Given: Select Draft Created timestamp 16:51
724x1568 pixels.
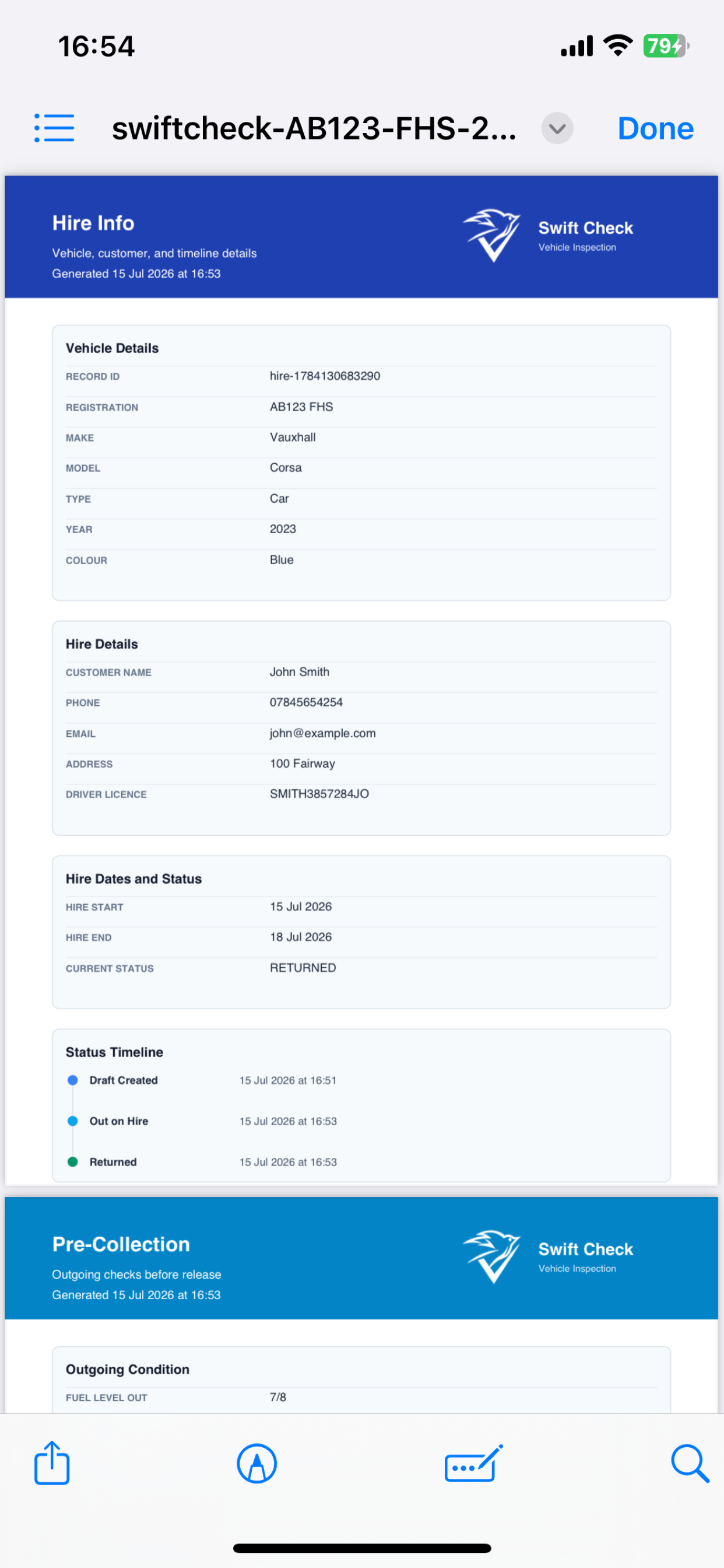Looking at the screenshot, I should click(288, 1080).
